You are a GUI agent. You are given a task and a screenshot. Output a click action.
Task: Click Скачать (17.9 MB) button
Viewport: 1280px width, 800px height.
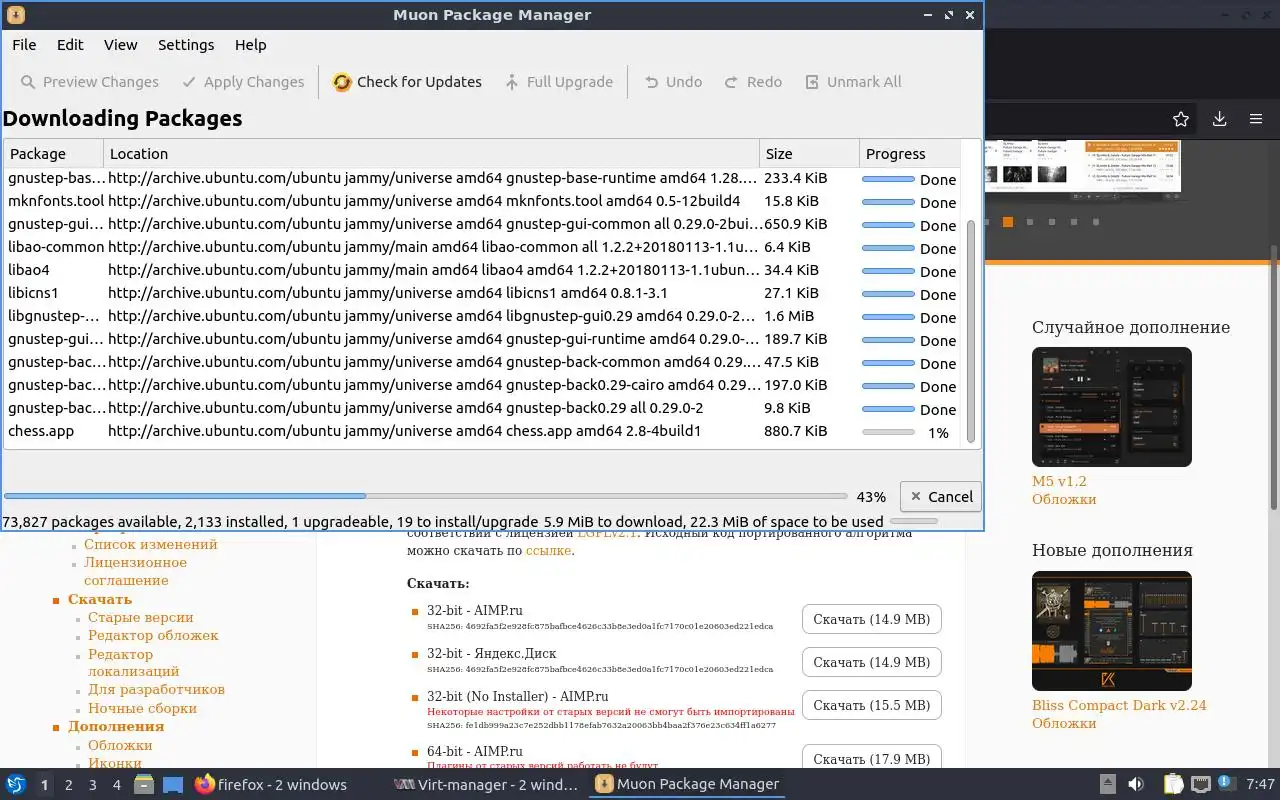871,759
